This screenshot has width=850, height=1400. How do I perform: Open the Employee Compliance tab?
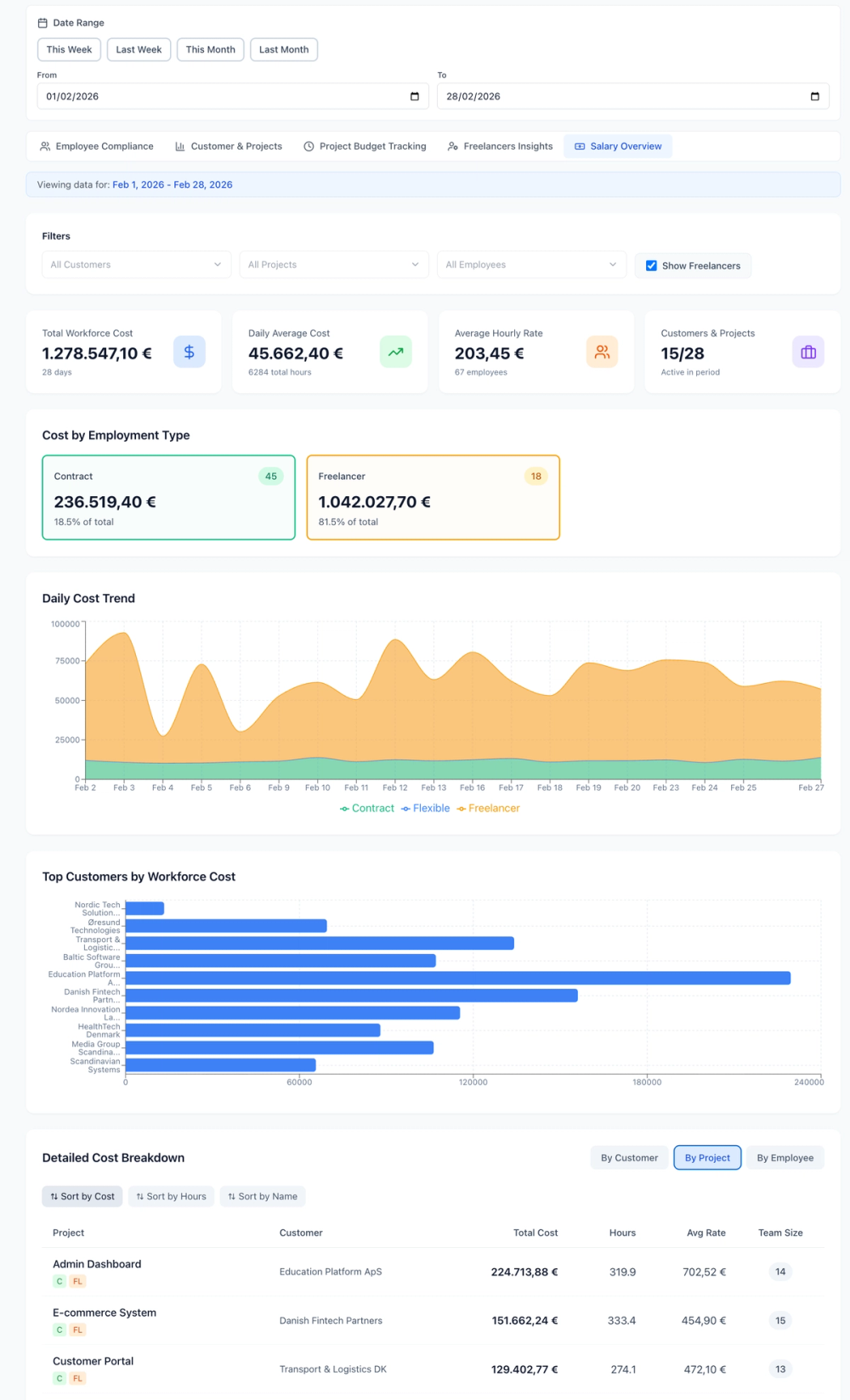click(x=96, y=146)
